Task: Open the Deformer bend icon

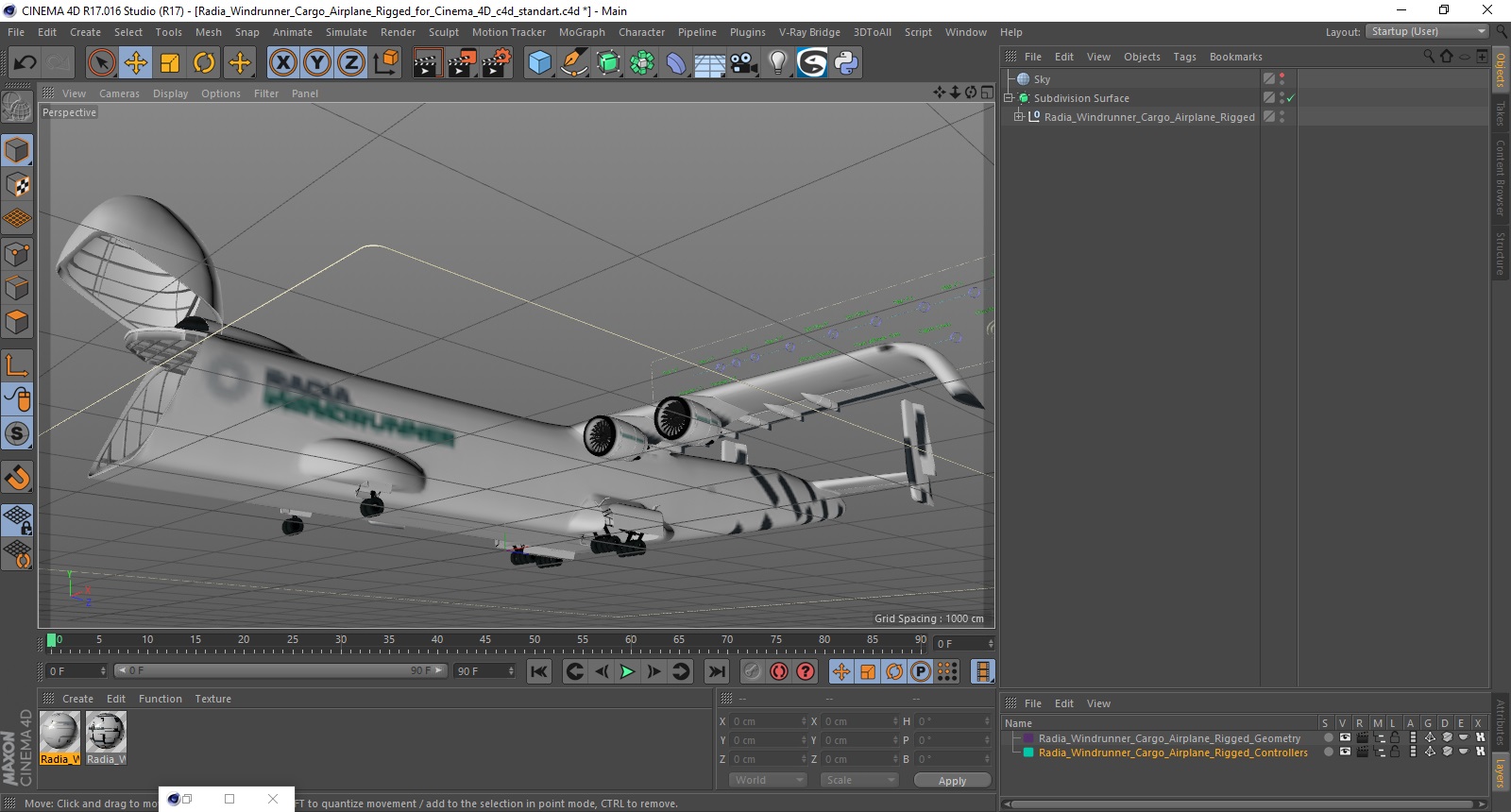Action: pos(676,63)
